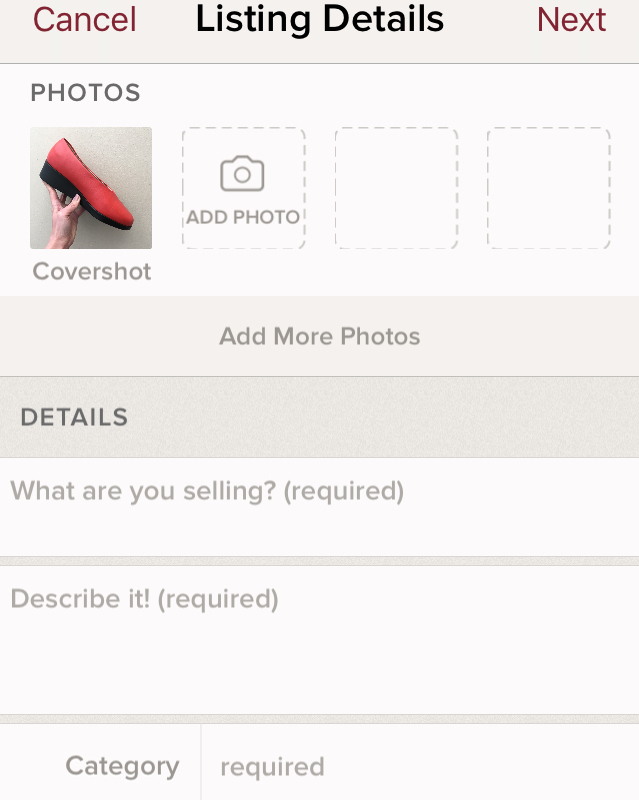Image resolution: width=639 pixels, height=800 pixels.
Task: Focus the "Describe it!" description field
Action: pos(320,640)
